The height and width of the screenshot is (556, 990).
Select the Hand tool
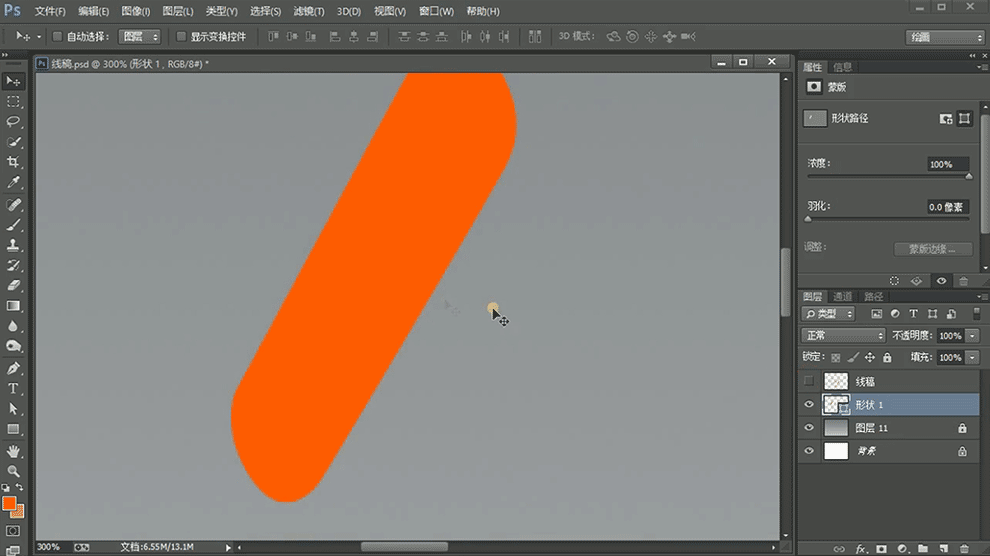tap(13, 451)
